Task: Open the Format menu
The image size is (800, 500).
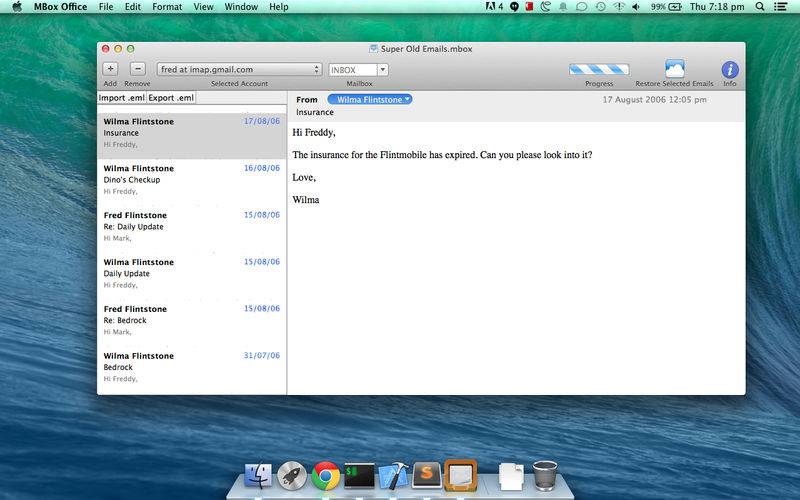Action: pyautogui.click(x=167, y=7)
